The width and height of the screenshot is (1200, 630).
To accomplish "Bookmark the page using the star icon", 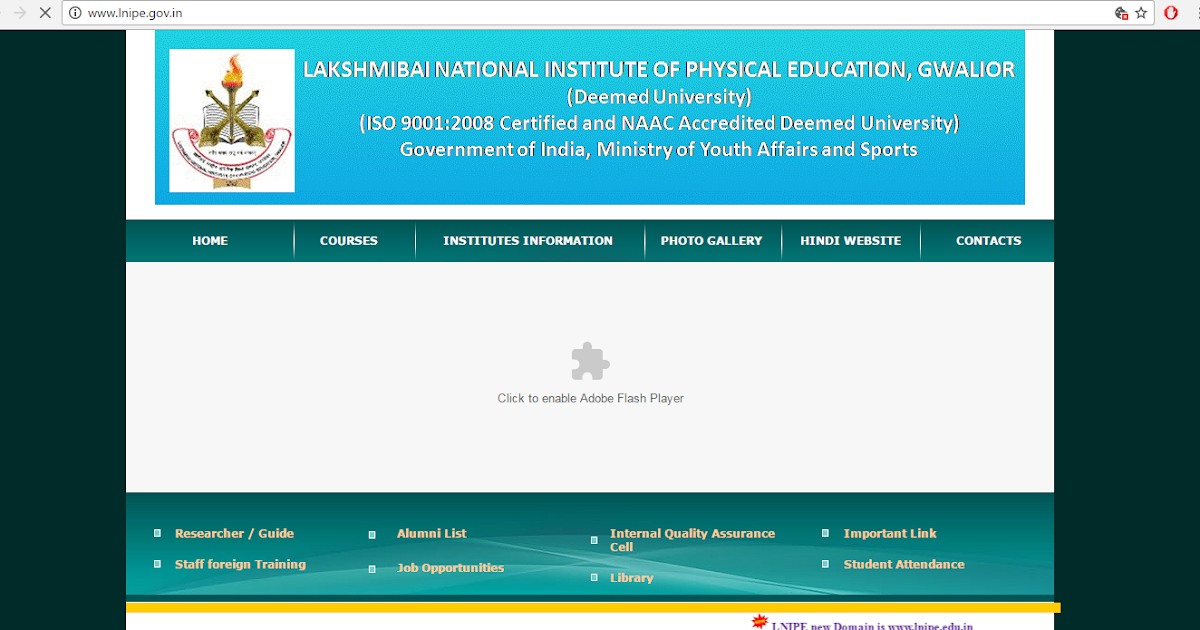I will coord(1141,13).
